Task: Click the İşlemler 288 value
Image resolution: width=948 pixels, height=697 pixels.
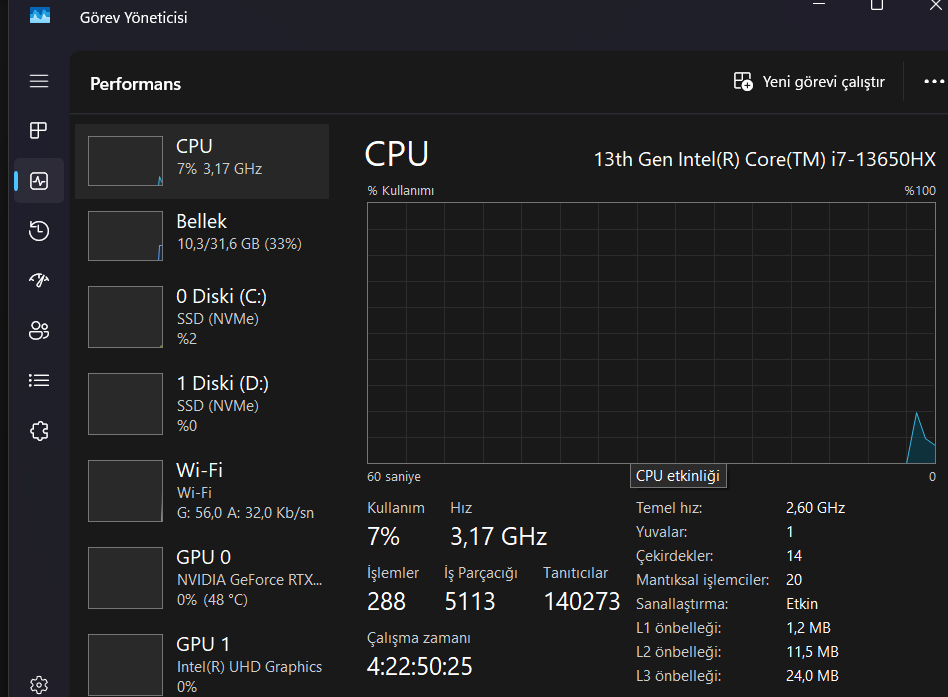Action: pos(386,601)
